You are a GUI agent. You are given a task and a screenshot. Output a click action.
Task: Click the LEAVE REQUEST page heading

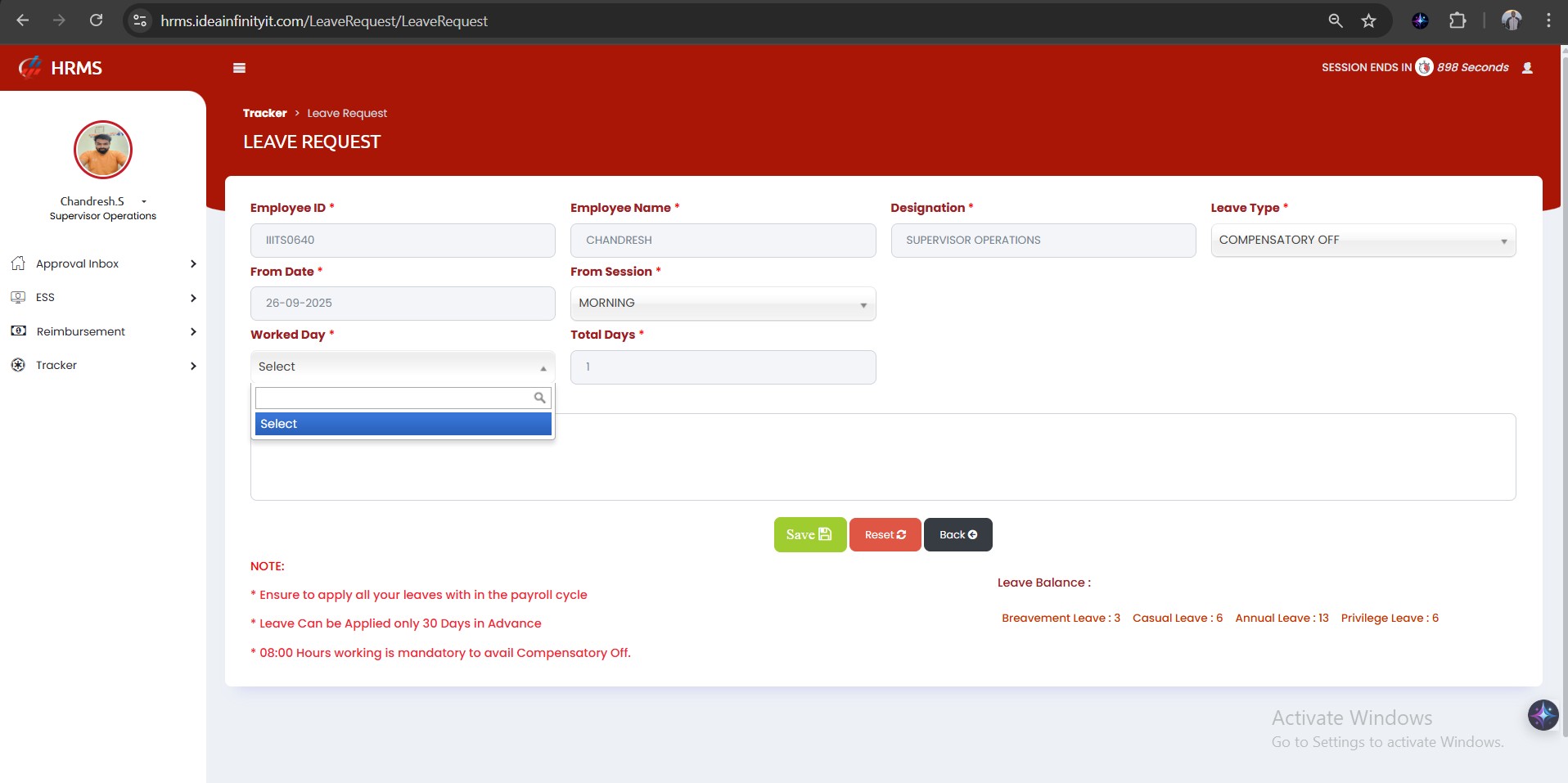[x=312, y=142]
